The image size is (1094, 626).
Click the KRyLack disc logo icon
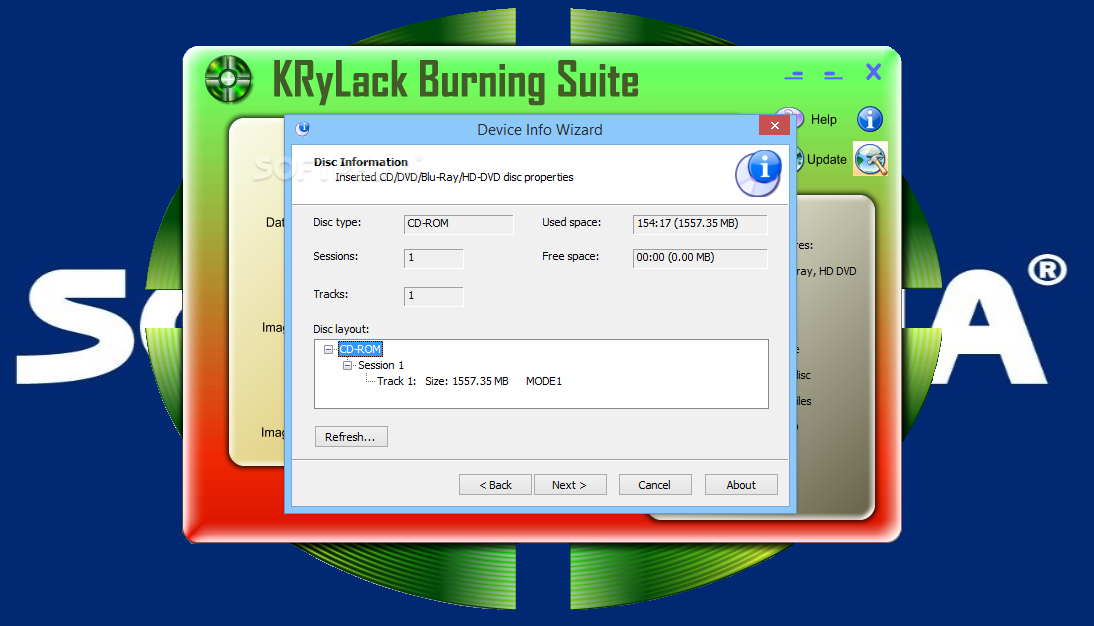coord(228,79)
